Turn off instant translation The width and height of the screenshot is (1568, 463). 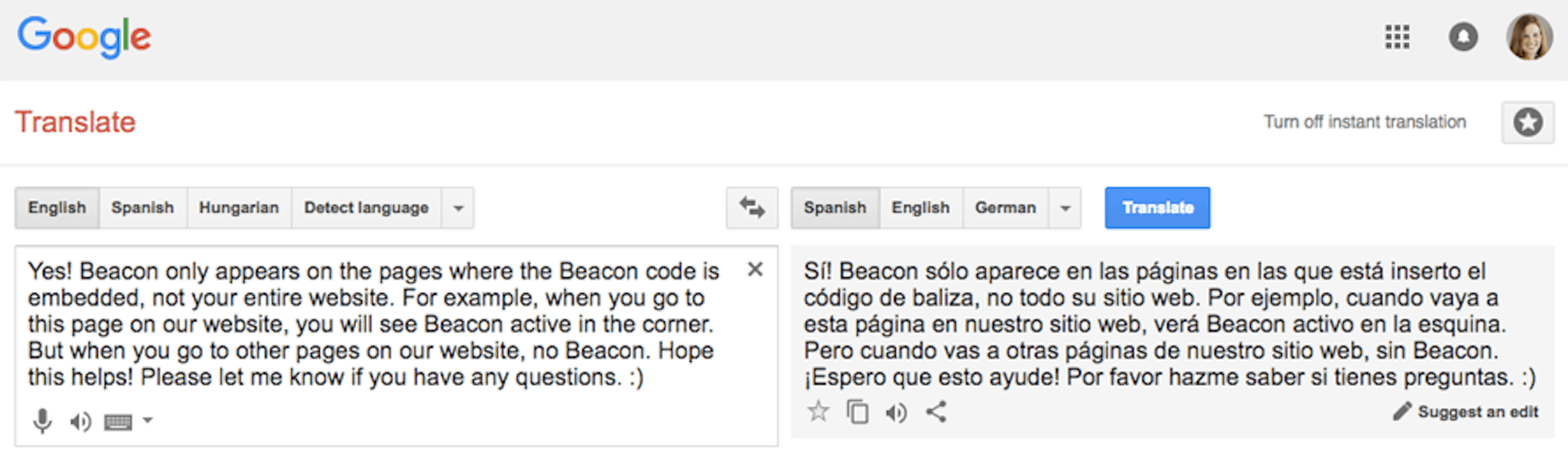click(1365, 121)
